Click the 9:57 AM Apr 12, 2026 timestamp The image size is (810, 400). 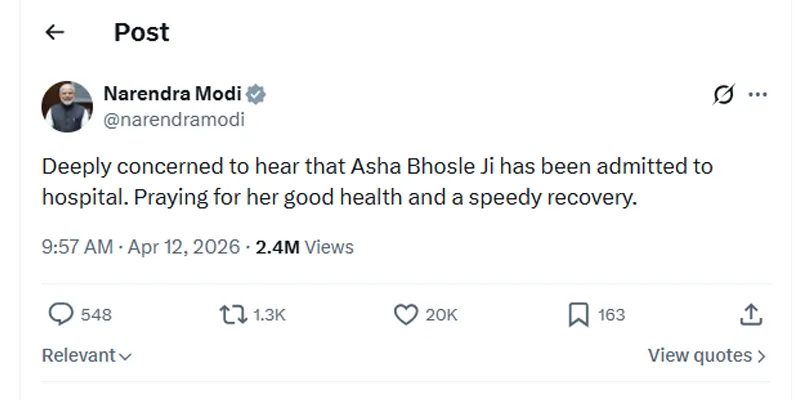point(141,246)
